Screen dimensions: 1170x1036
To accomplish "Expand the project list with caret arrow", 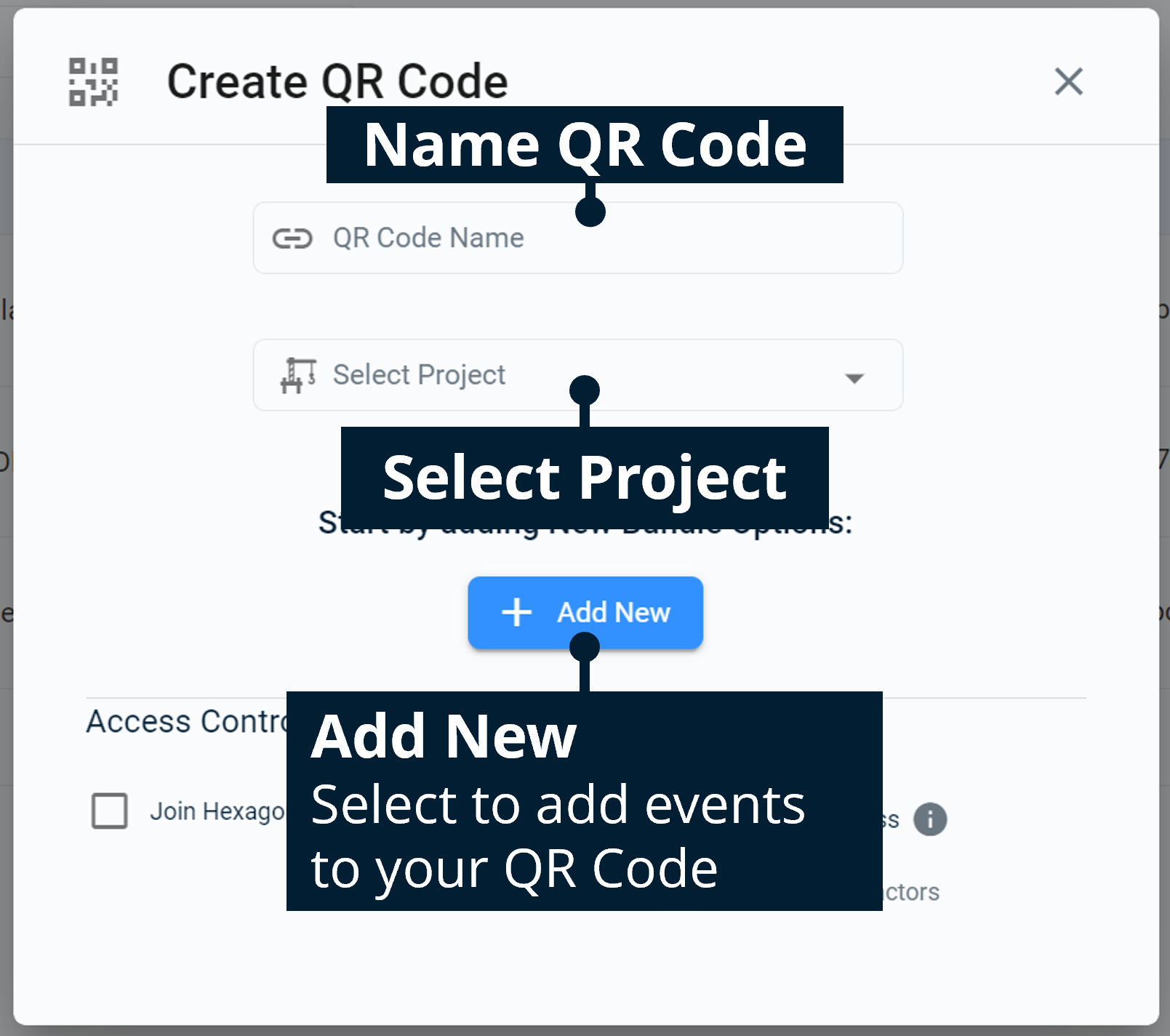I will (854, 378).
